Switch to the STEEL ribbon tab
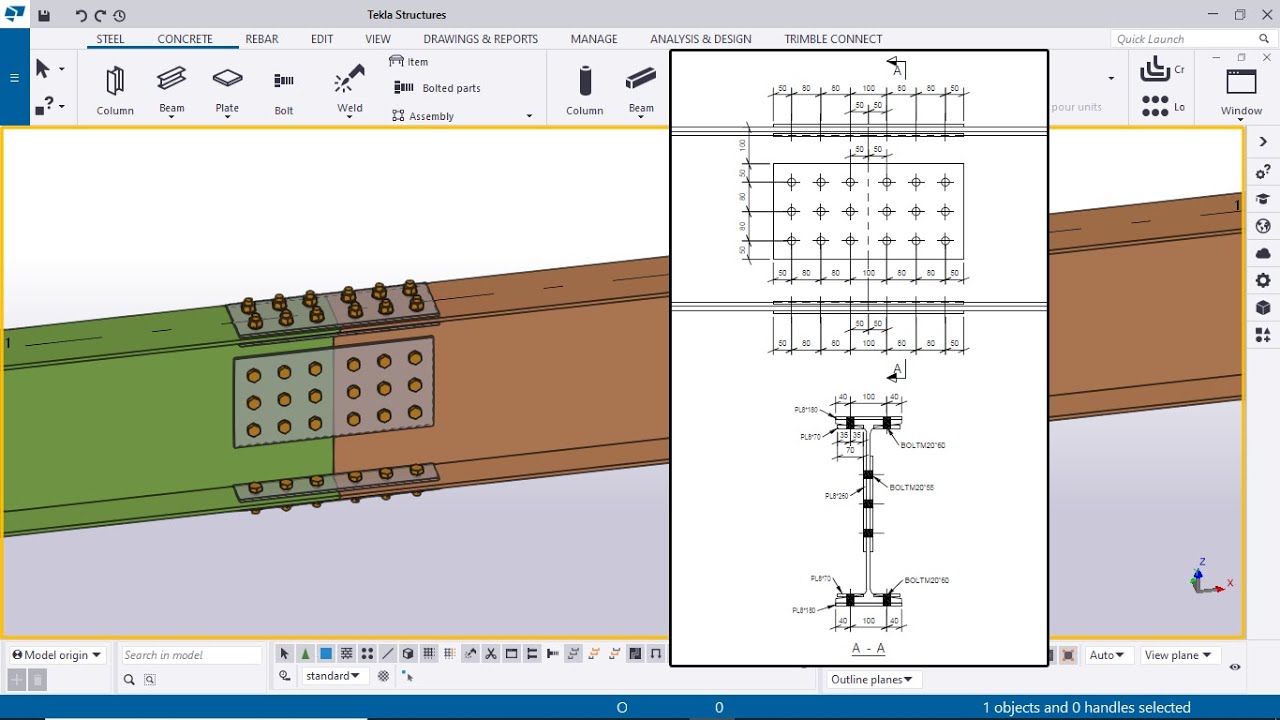 point(110,39)
